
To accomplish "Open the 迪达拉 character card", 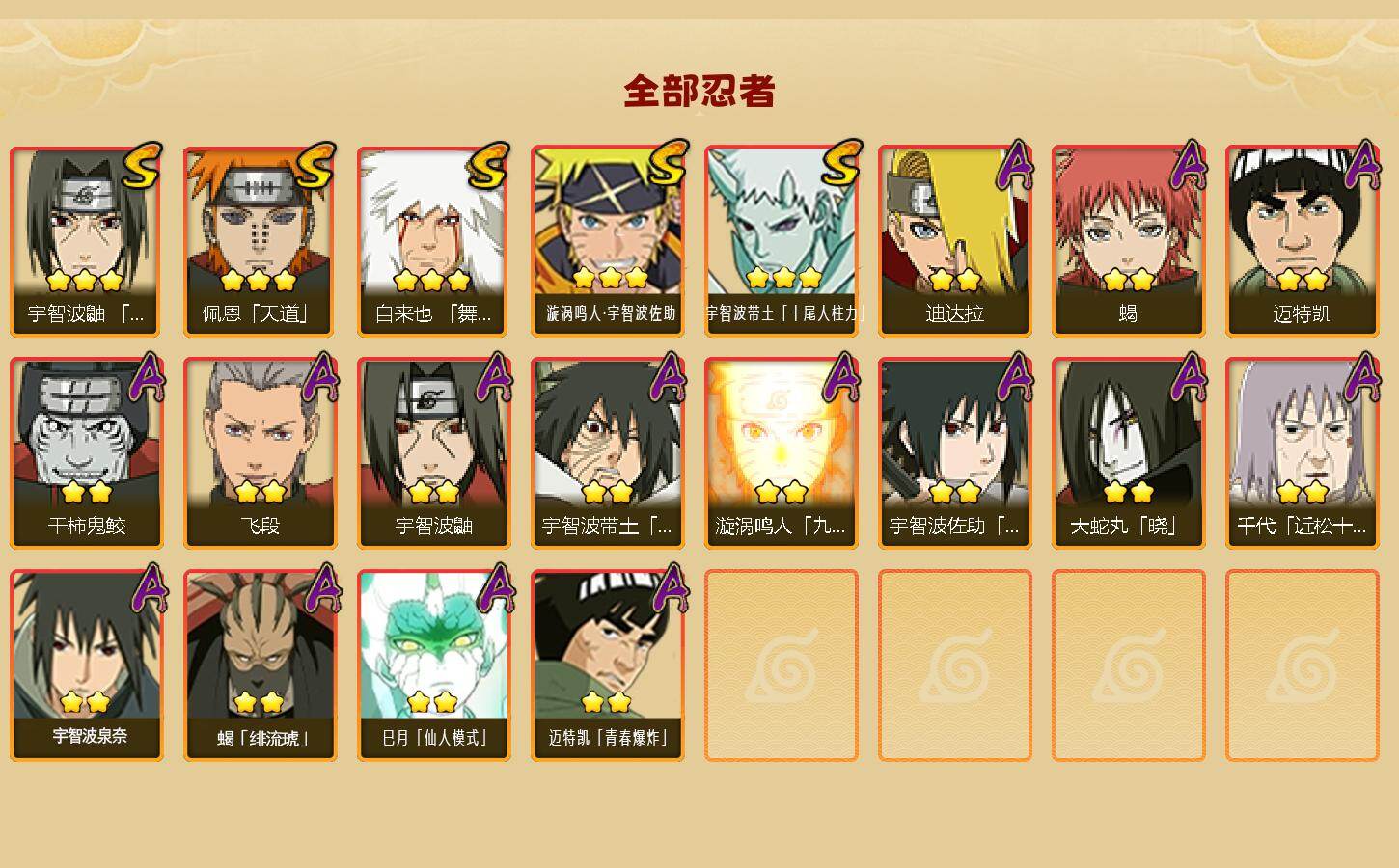I will click(x=954, y=241).
